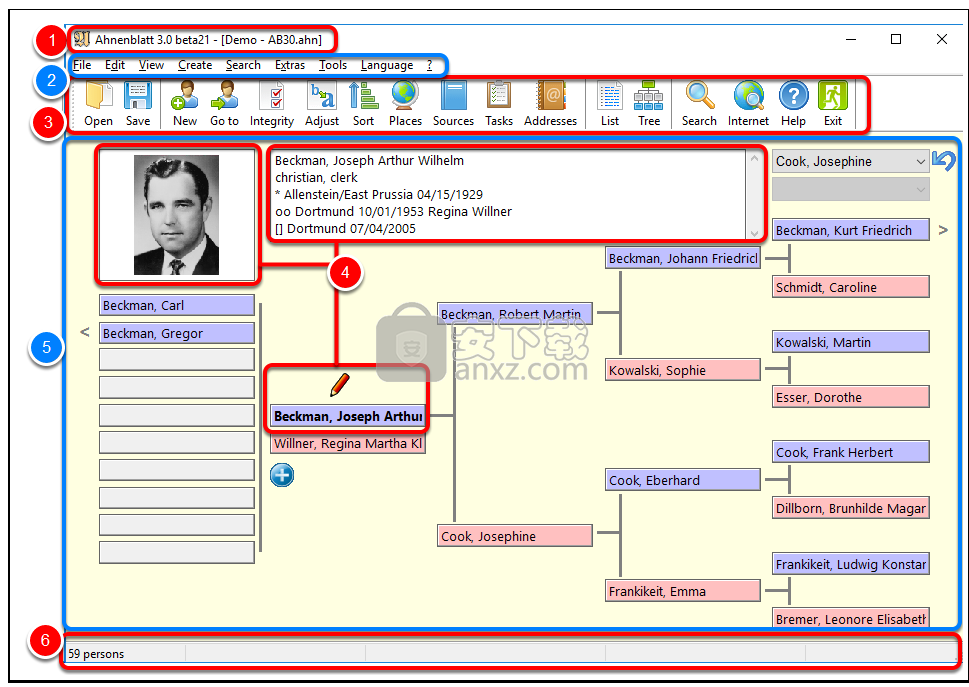Select Beckman, Johann Friedrich box
Viewport: 969px width, 687px height.
pyautogui.click(x=683, y=258)
